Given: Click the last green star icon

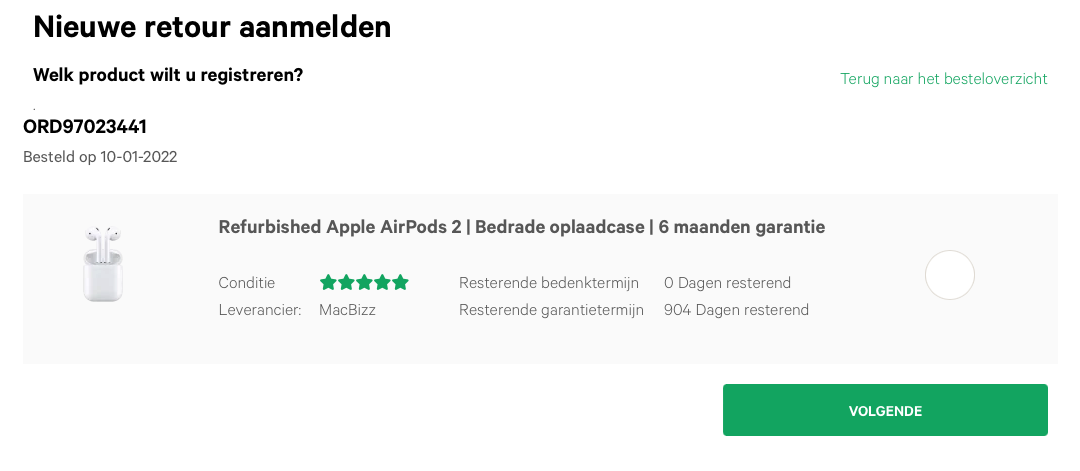Looking at the screenshot, I should point(400,282).
